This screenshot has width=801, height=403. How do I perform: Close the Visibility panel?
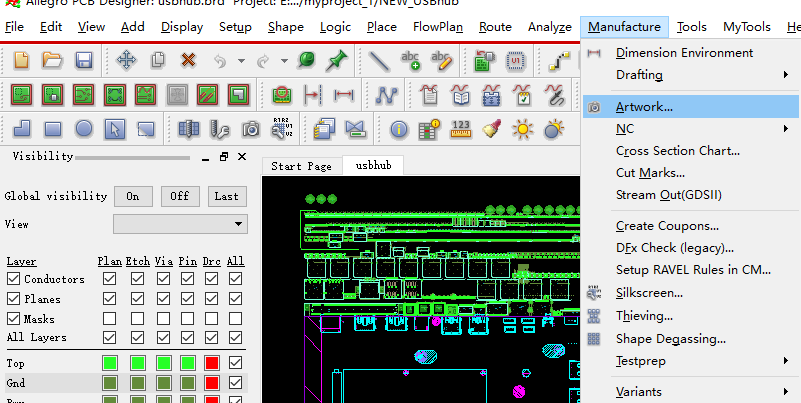(x=242, y=157)
